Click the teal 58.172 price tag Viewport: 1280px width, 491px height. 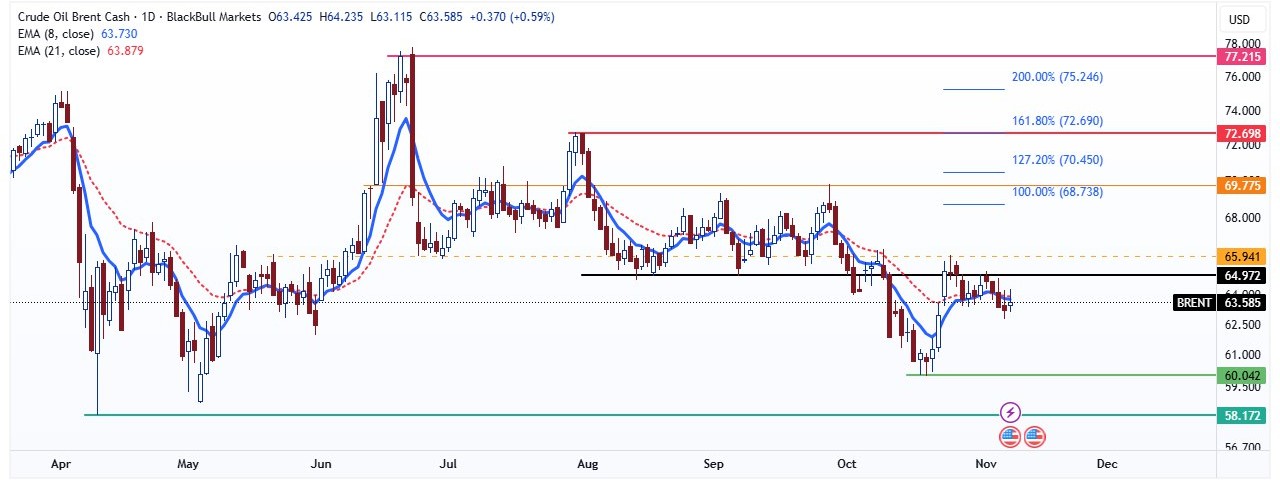pos(1241,414)
